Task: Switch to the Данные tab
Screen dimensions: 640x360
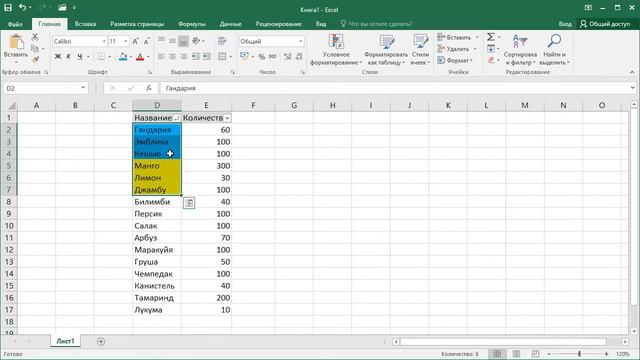Action: pyautogui.click(x=231, y=24)
